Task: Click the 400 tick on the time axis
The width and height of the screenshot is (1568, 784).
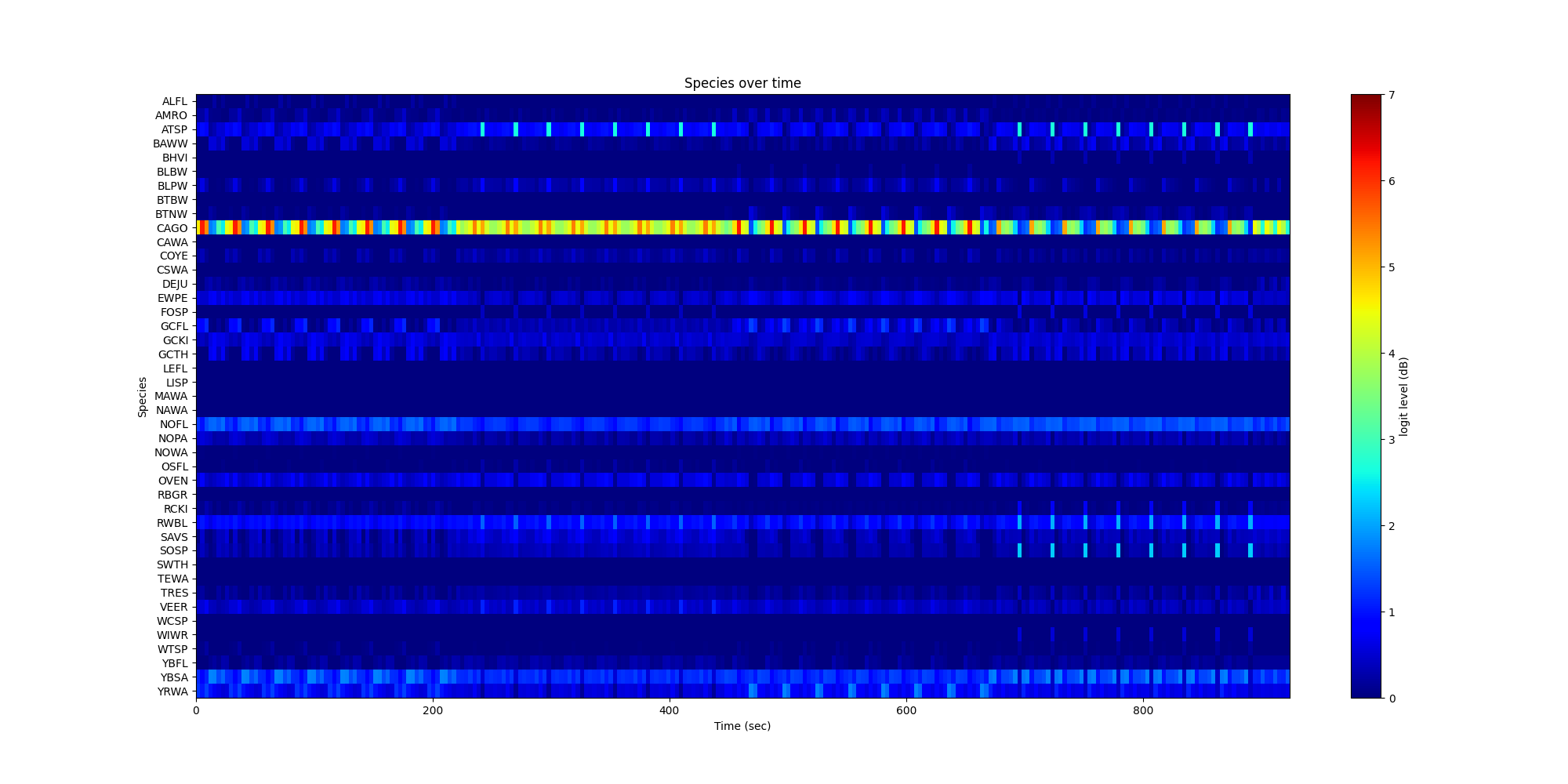Action: 669,711
